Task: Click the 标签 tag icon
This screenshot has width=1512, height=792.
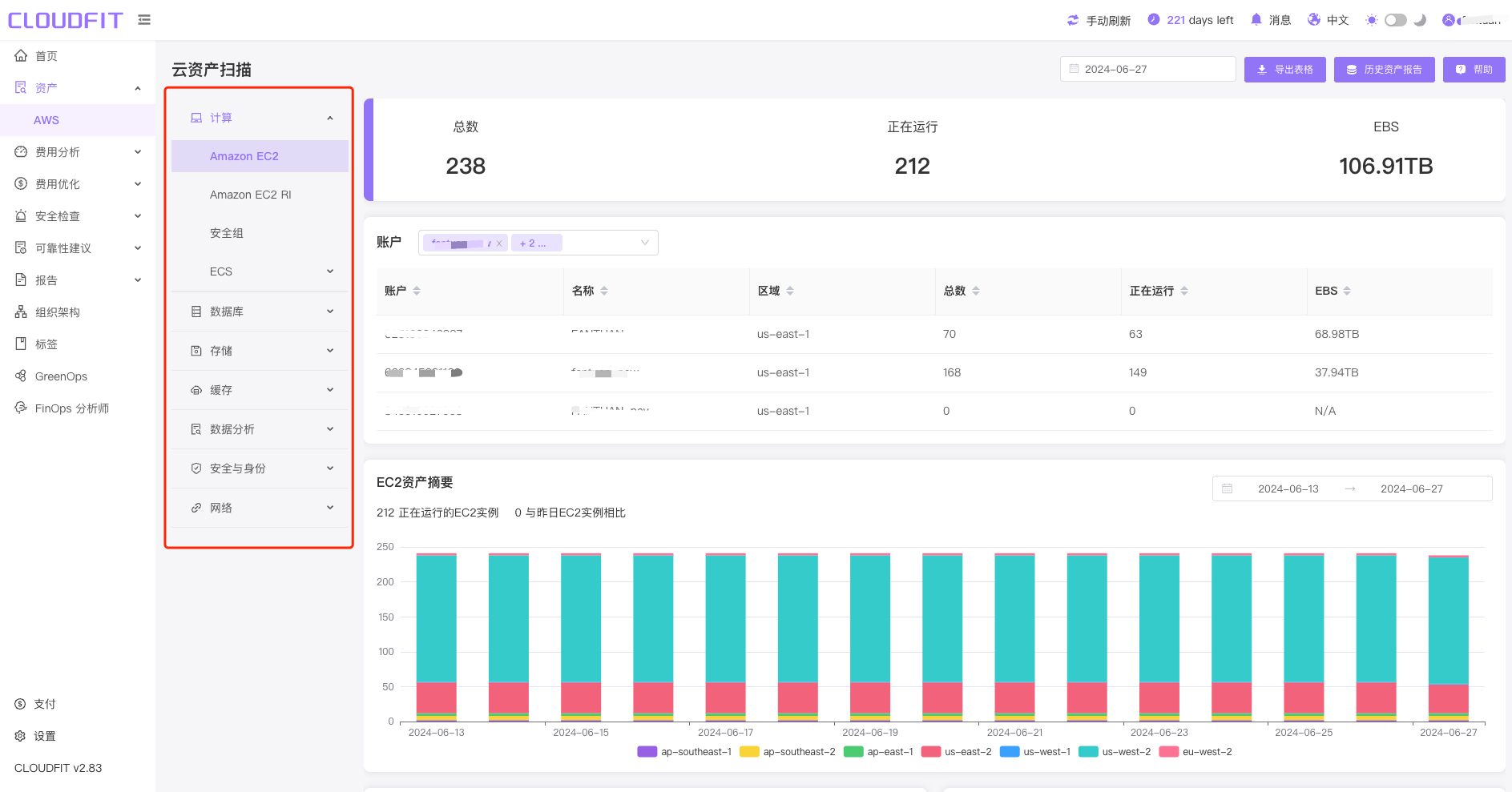Action: (21, 344)
